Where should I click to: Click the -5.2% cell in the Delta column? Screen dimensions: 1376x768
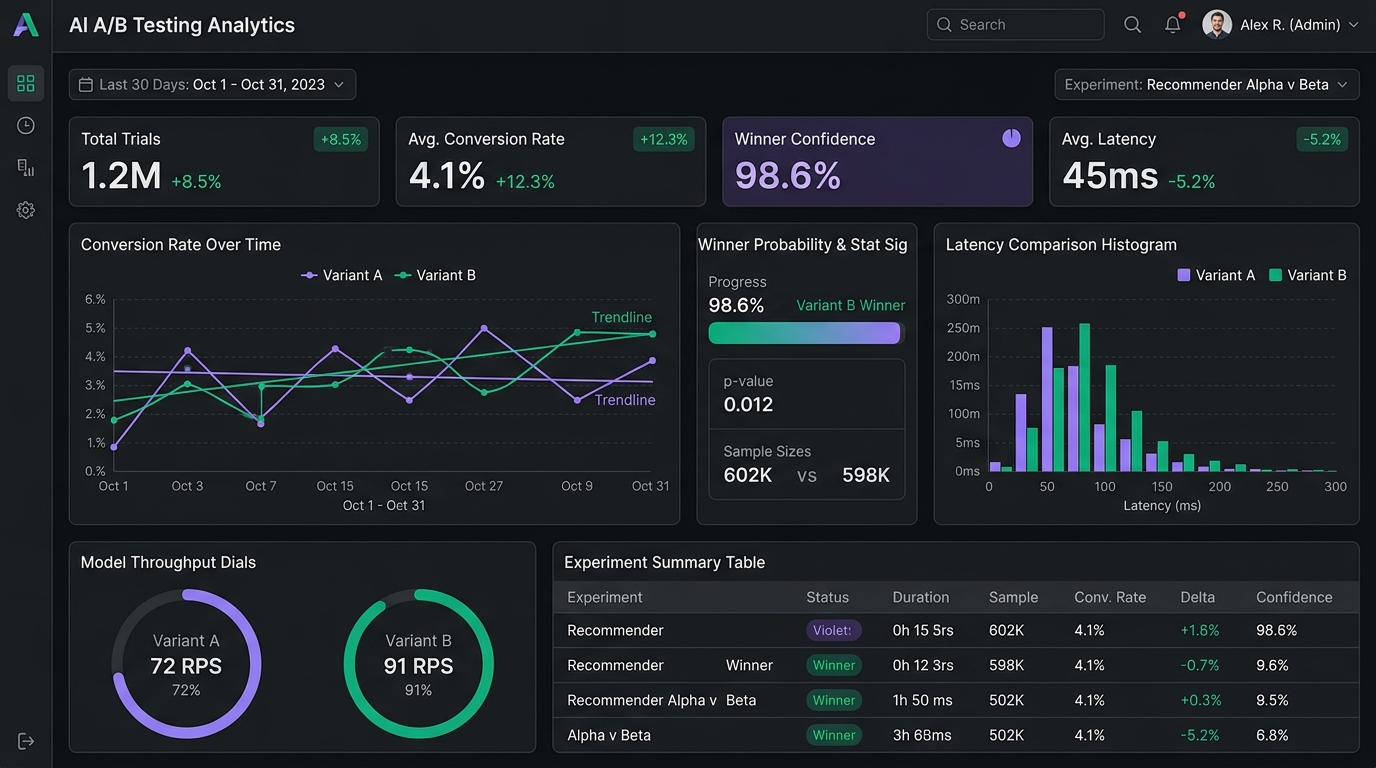click(x=1200, y=735)
